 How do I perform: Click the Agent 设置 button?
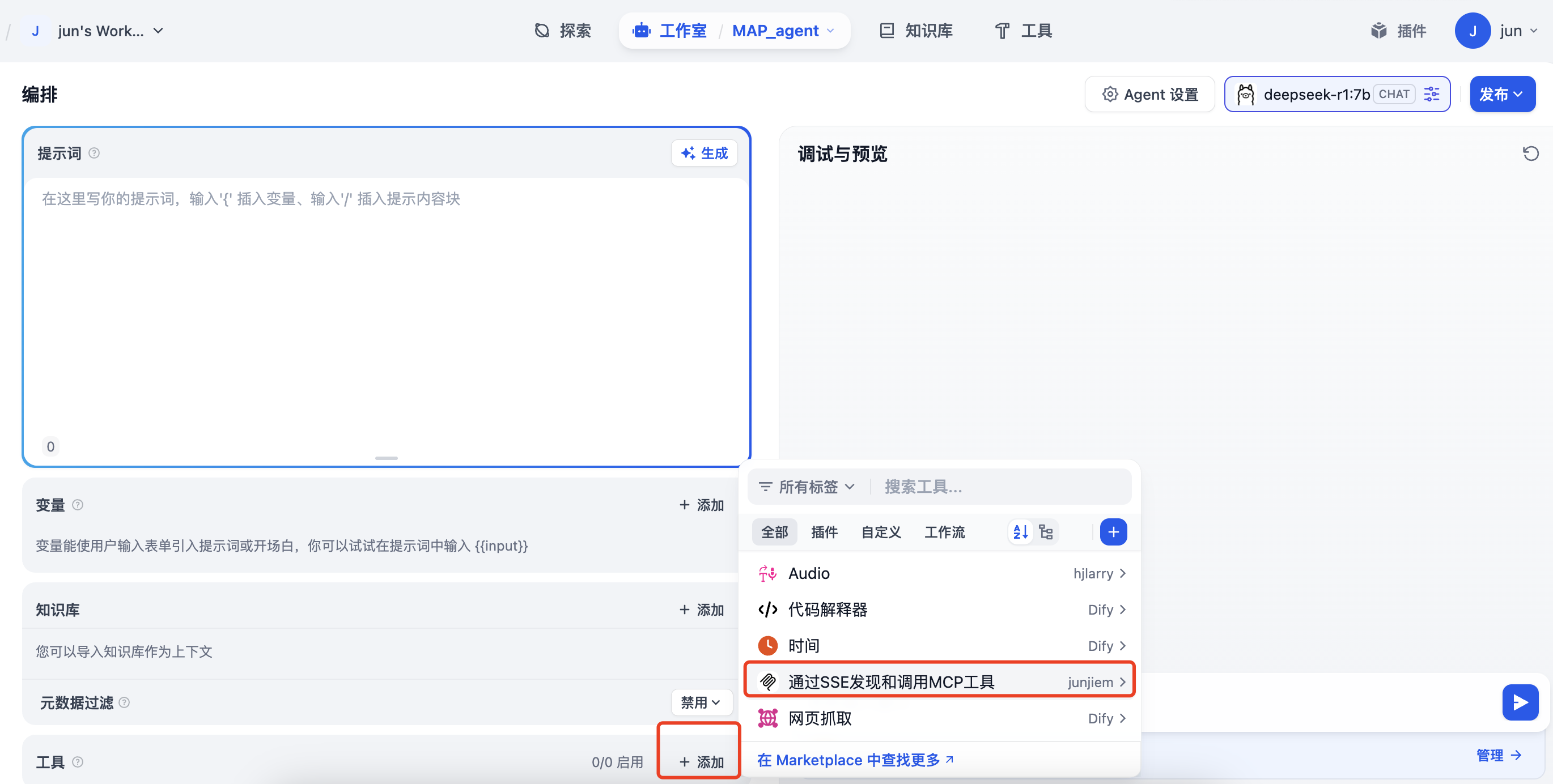(1149, 94)
